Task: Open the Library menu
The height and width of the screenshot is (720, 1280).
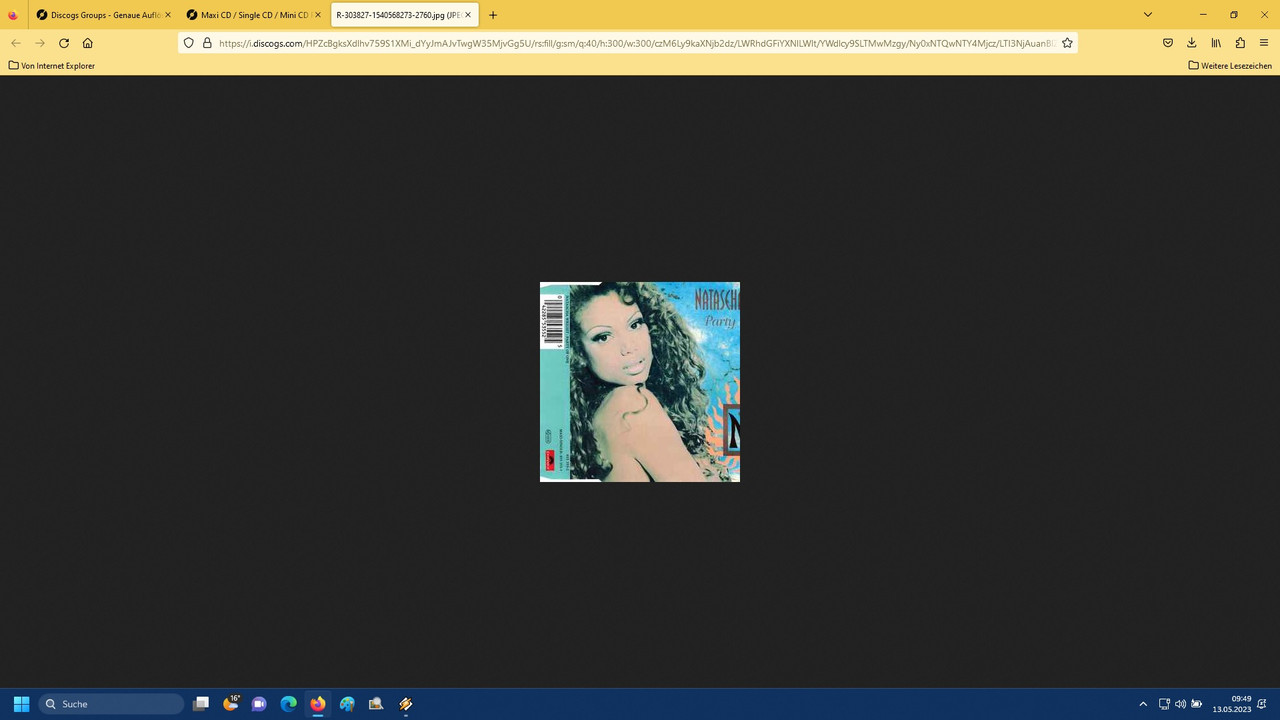Action: (x=1216, y=43)
